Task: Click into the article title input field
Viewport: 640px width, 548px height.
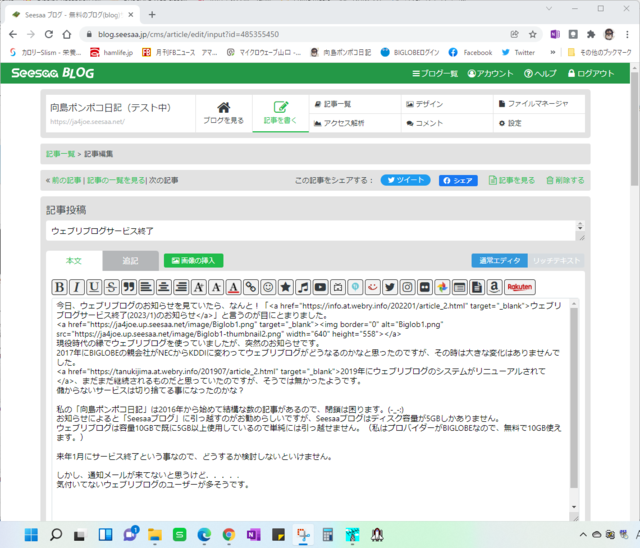Action: click(311, 231)
